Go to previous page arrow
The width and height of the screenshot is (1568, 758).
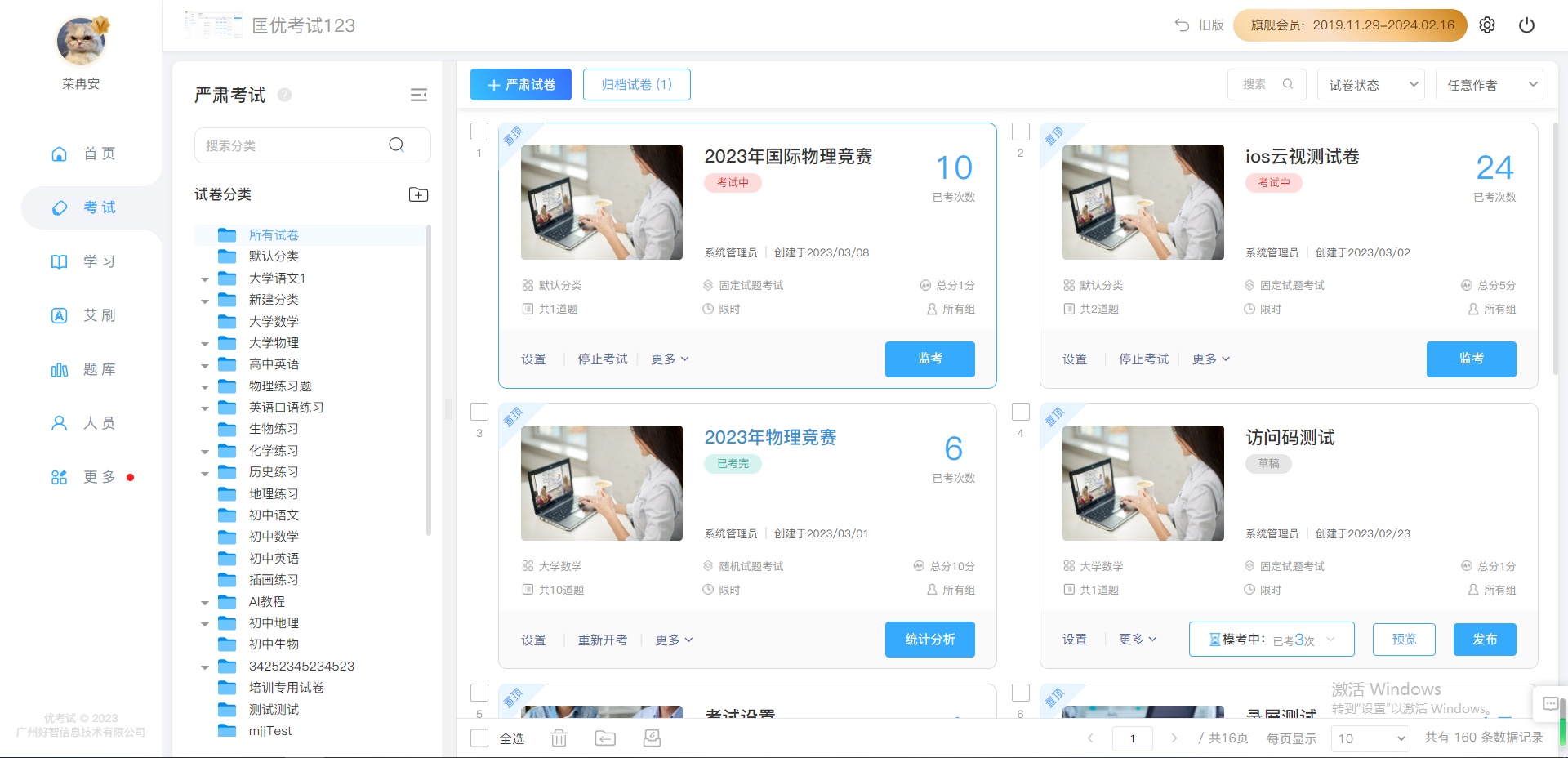pyautogui.click(x=1090, y=738)
